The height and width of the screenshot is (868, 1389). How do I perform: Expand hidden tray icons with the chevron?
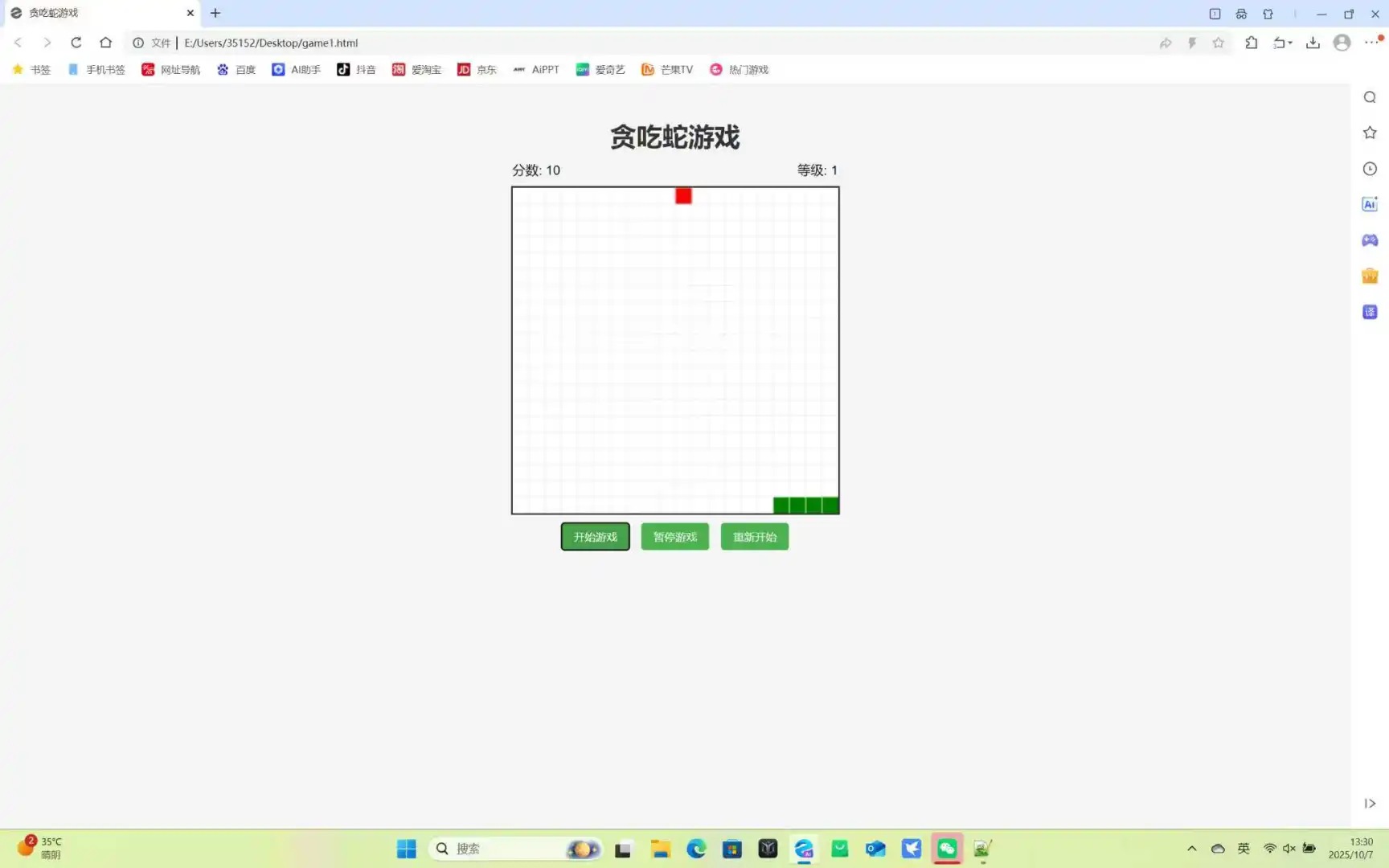tap(1192, 848)
